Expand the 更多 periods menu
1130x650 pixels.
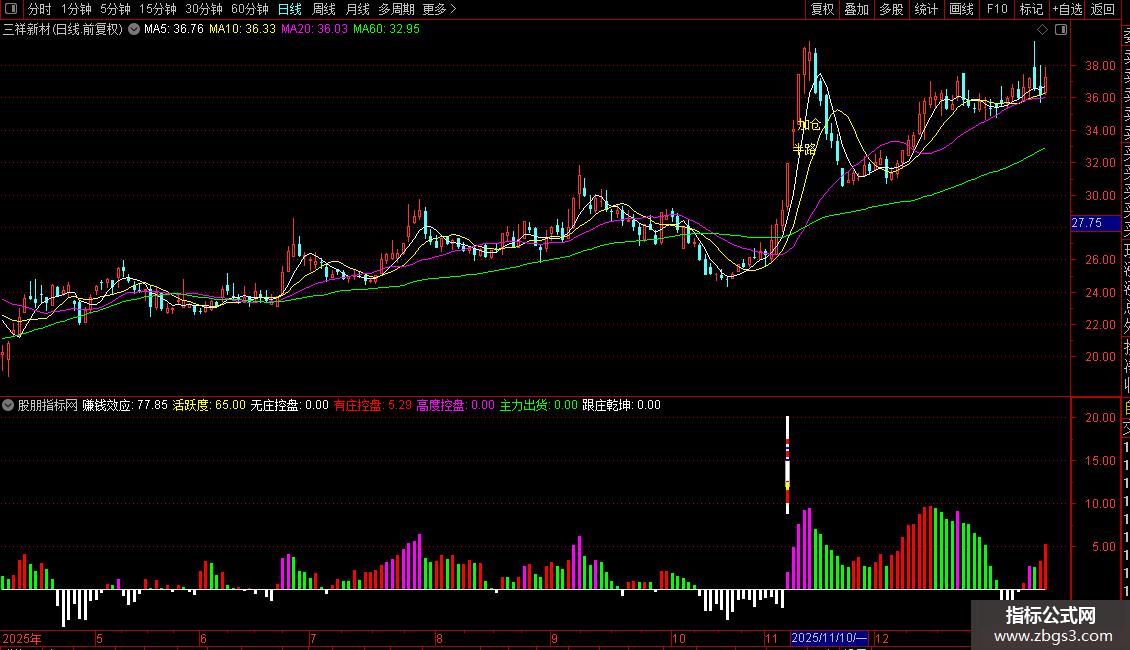click(439, 9)
